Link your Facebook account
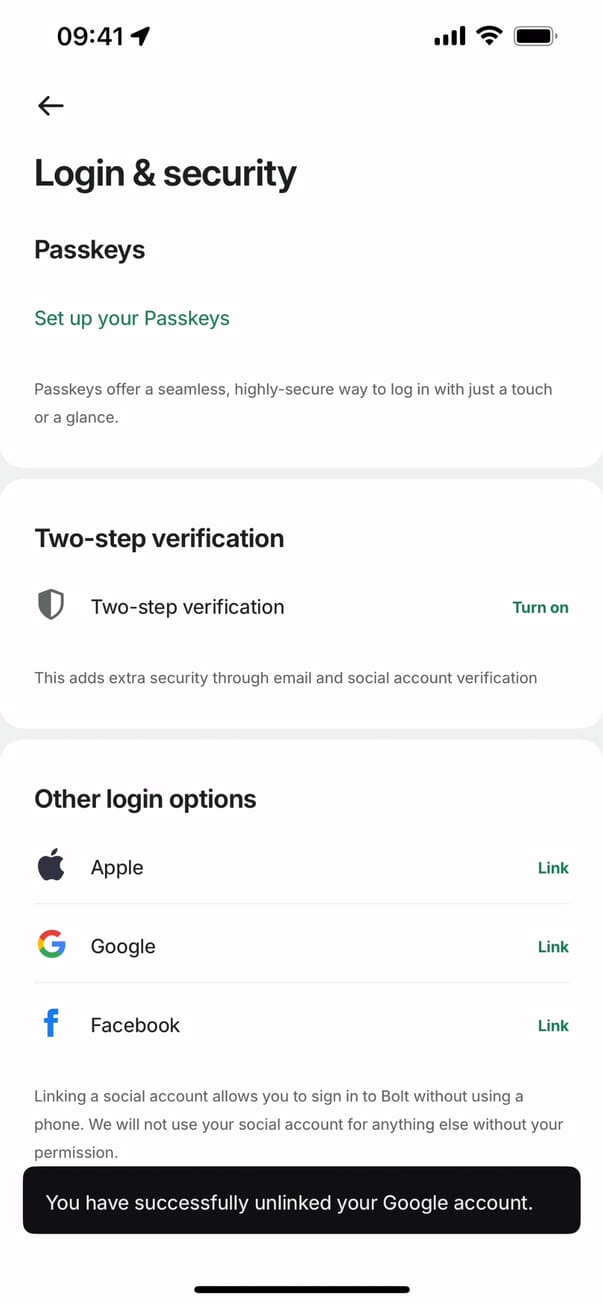This screenshot has height=1304, width=603. click(x=553, y=1026)
